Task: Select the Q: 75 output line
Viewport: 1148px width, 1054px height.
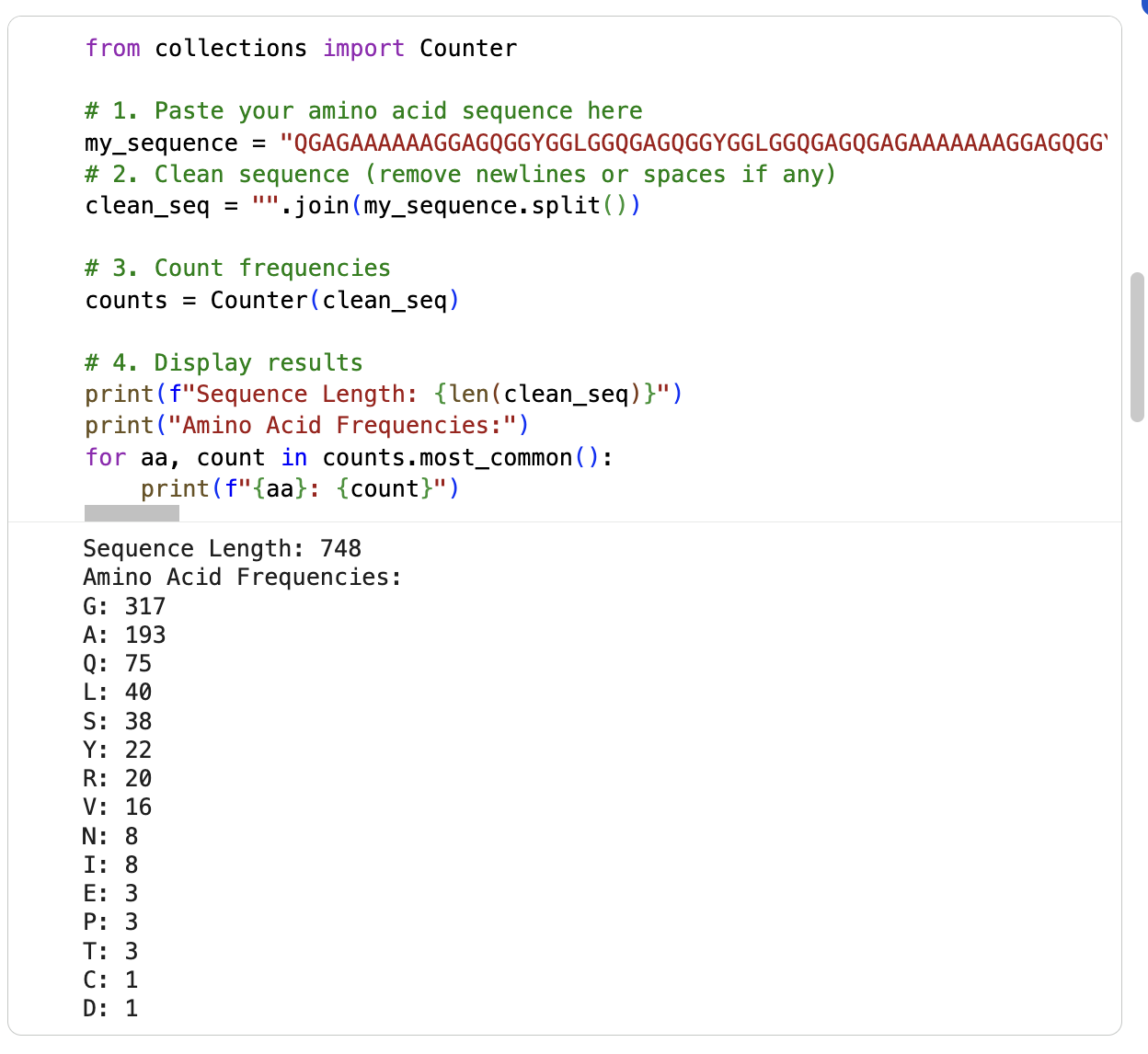Action: point(116,663)
